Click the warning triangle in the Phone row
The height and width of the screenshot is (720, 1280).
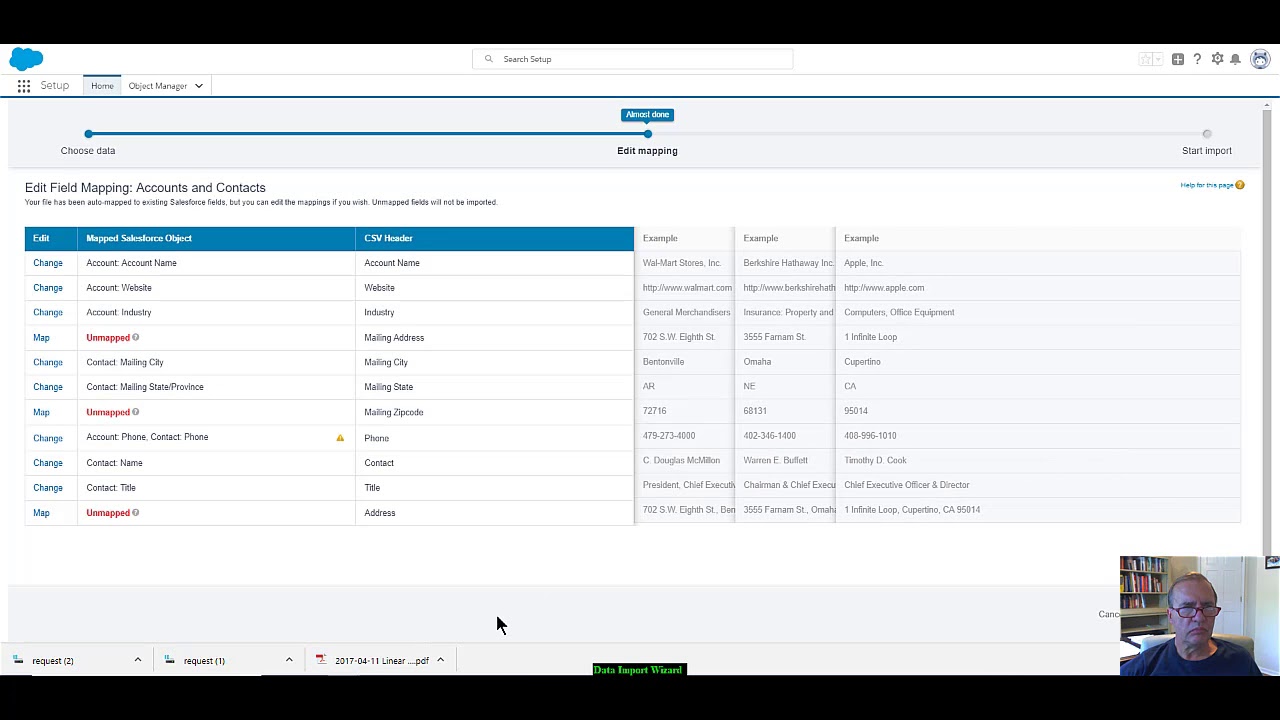pos(340,438)
